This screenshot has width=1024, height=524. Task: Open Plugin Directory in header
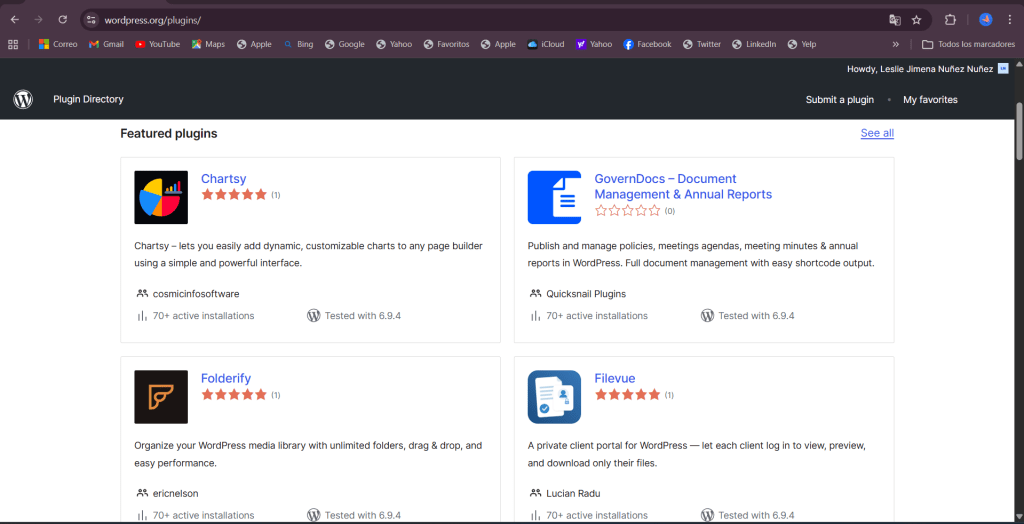pyautogui.click(x=88, y=99)
